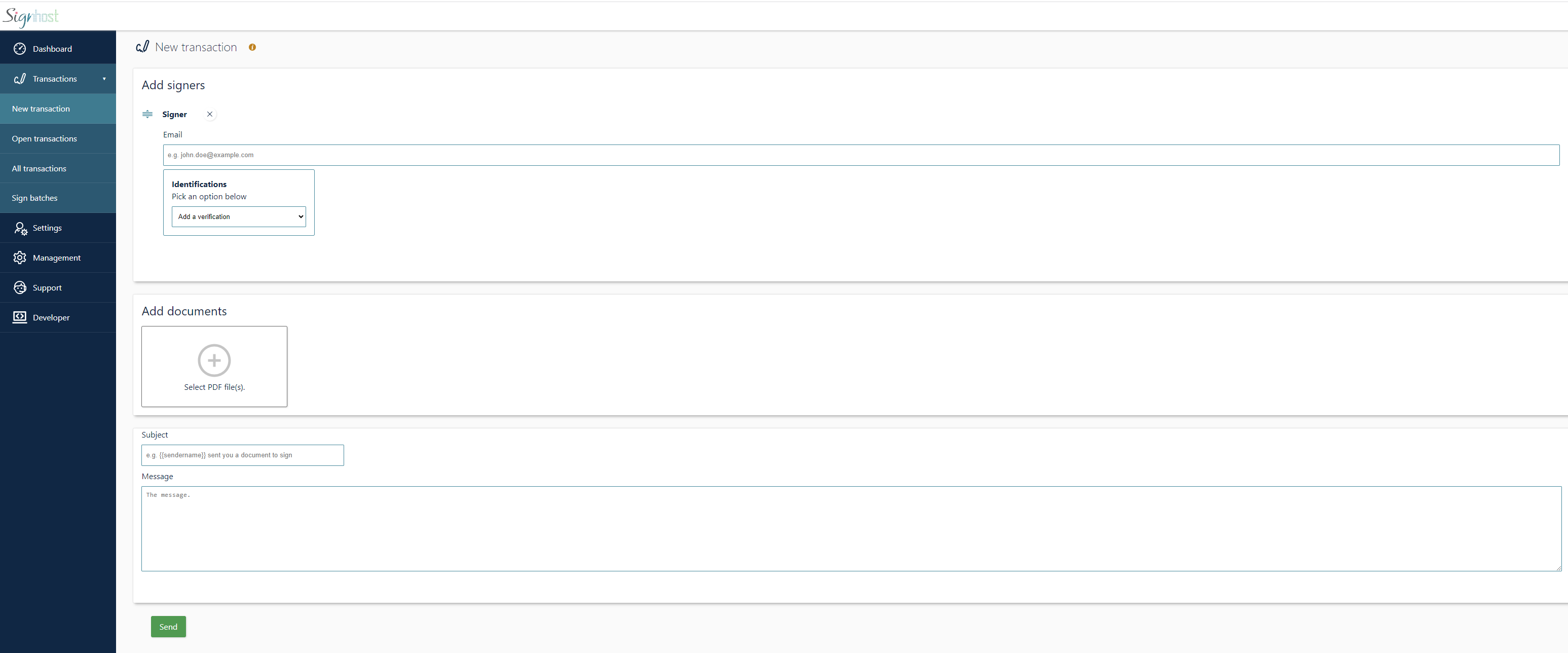Collapse the Transactions menu arrow
Viewport: 1568px width, 653px height.
click(104, 79)
